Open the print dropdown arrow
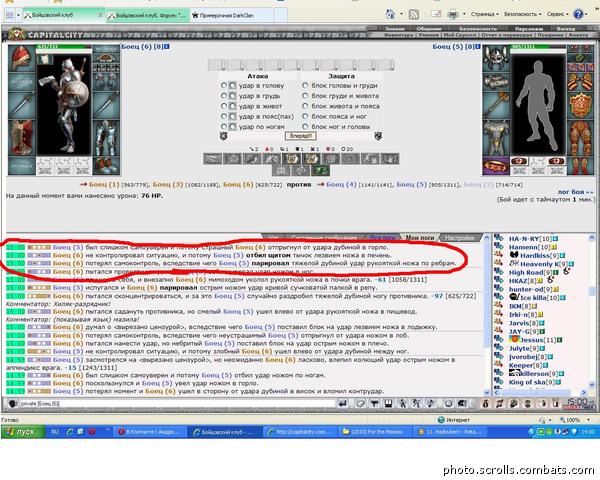Screen dimensions: 600x480 464,14
